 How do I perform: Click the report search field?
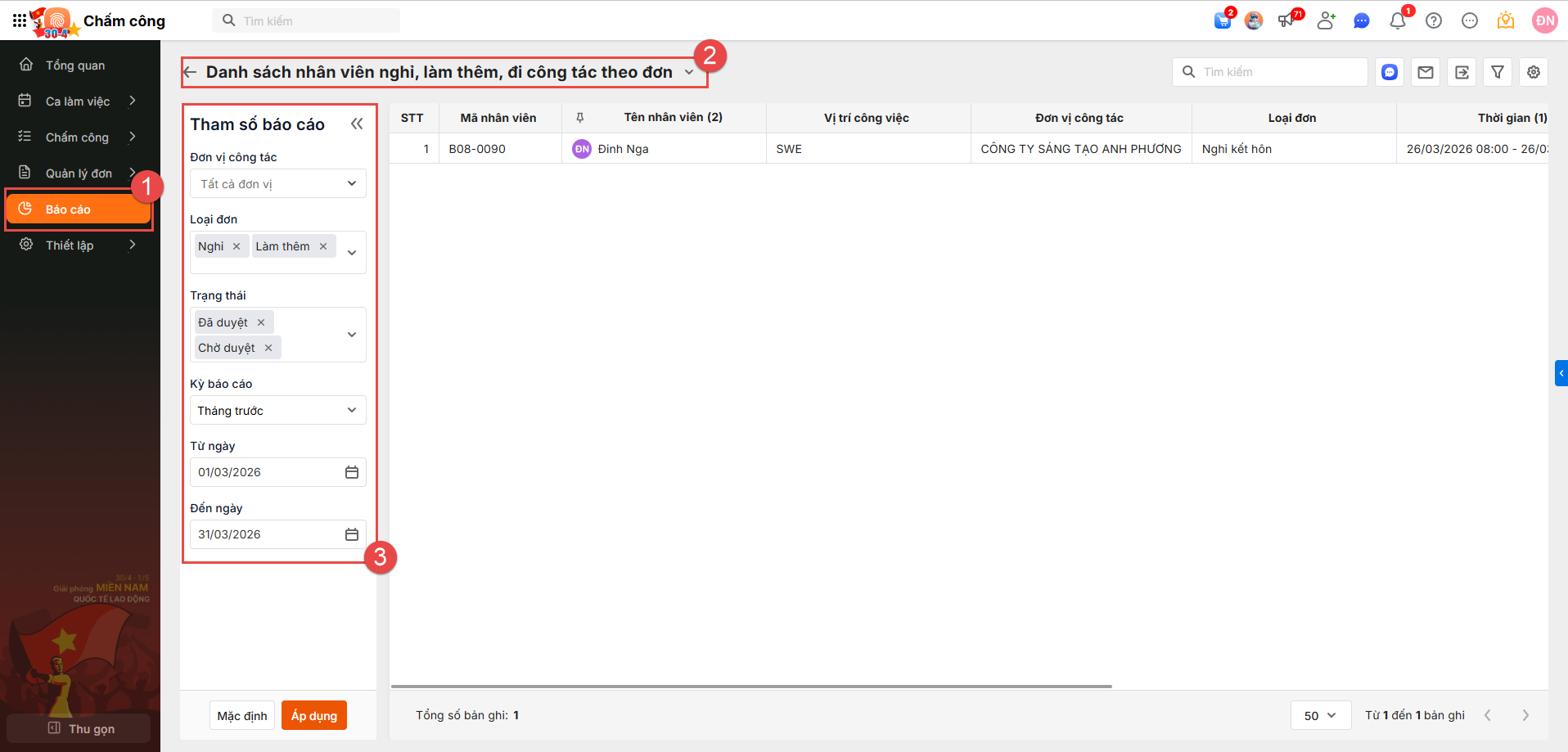click(1270, 72)
